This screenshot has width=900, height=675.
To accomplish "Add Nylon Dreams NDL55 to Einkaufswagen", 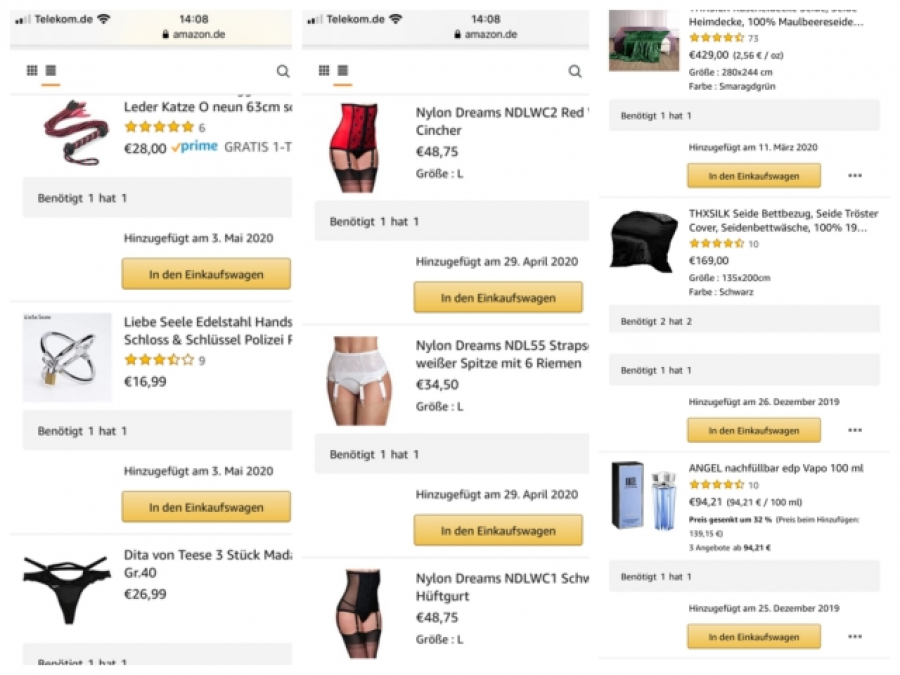I will (x=498, y=530).
